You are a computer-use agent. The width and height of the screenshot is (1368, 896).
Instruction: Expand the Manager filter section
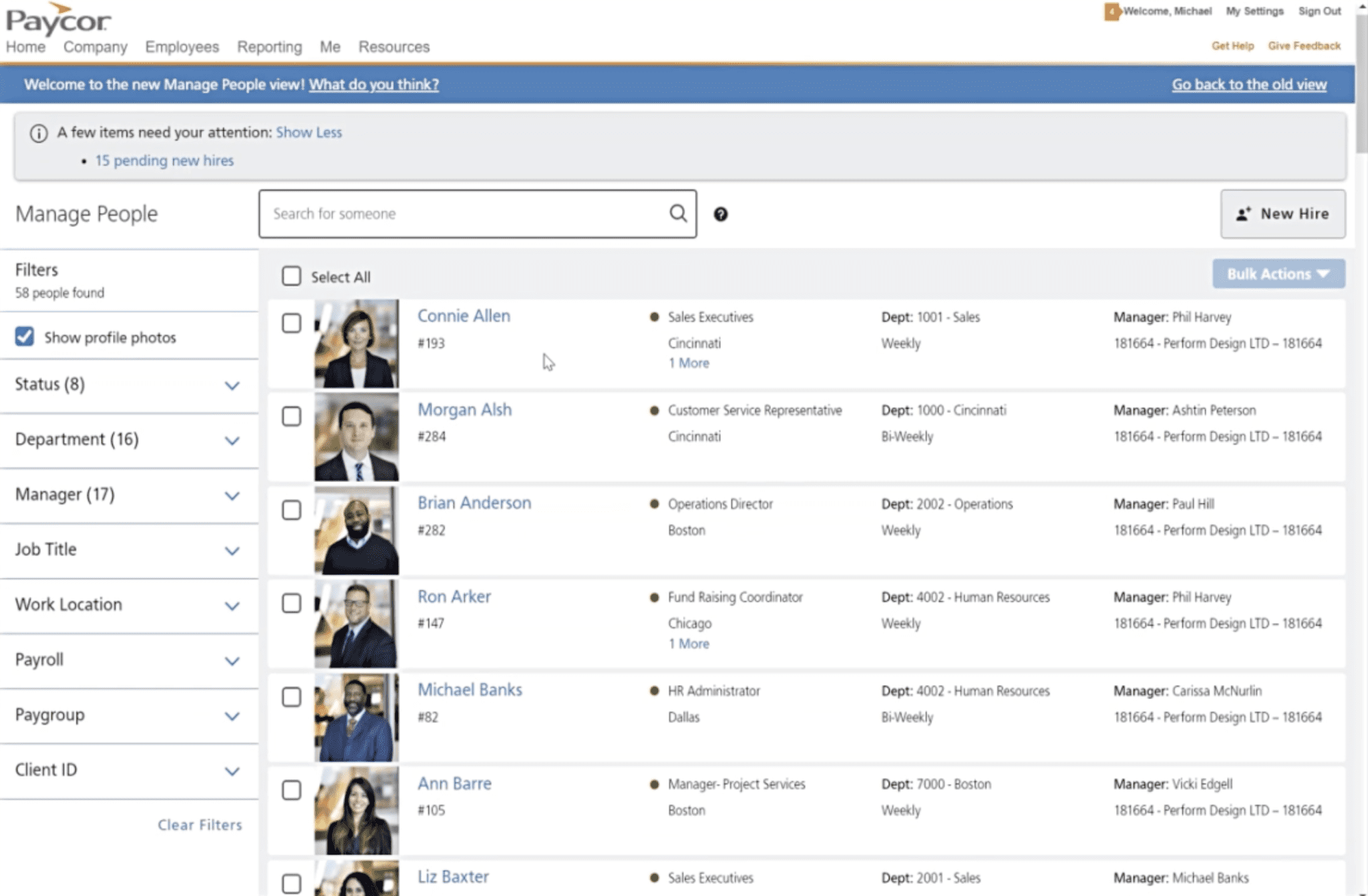coord(232,496)
